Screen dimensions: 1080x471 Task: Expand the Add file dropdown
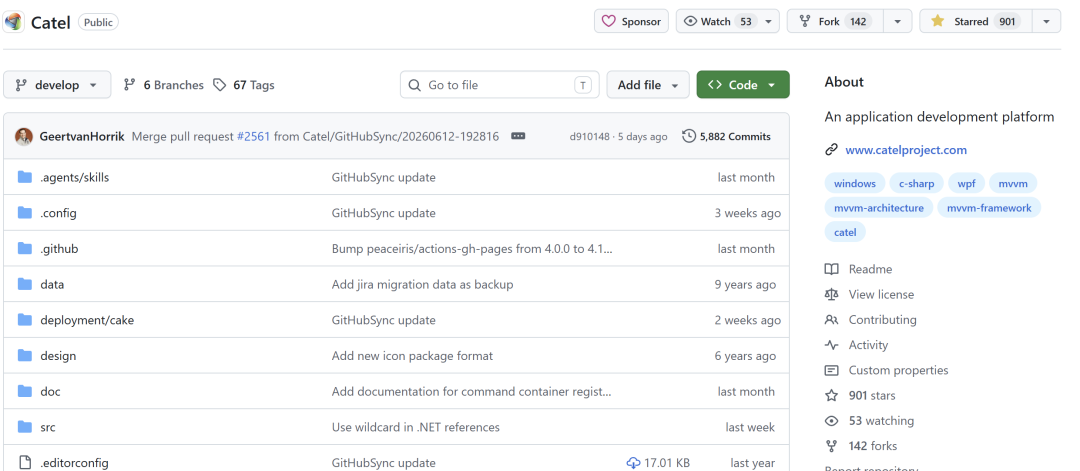[x=648, y=85]
